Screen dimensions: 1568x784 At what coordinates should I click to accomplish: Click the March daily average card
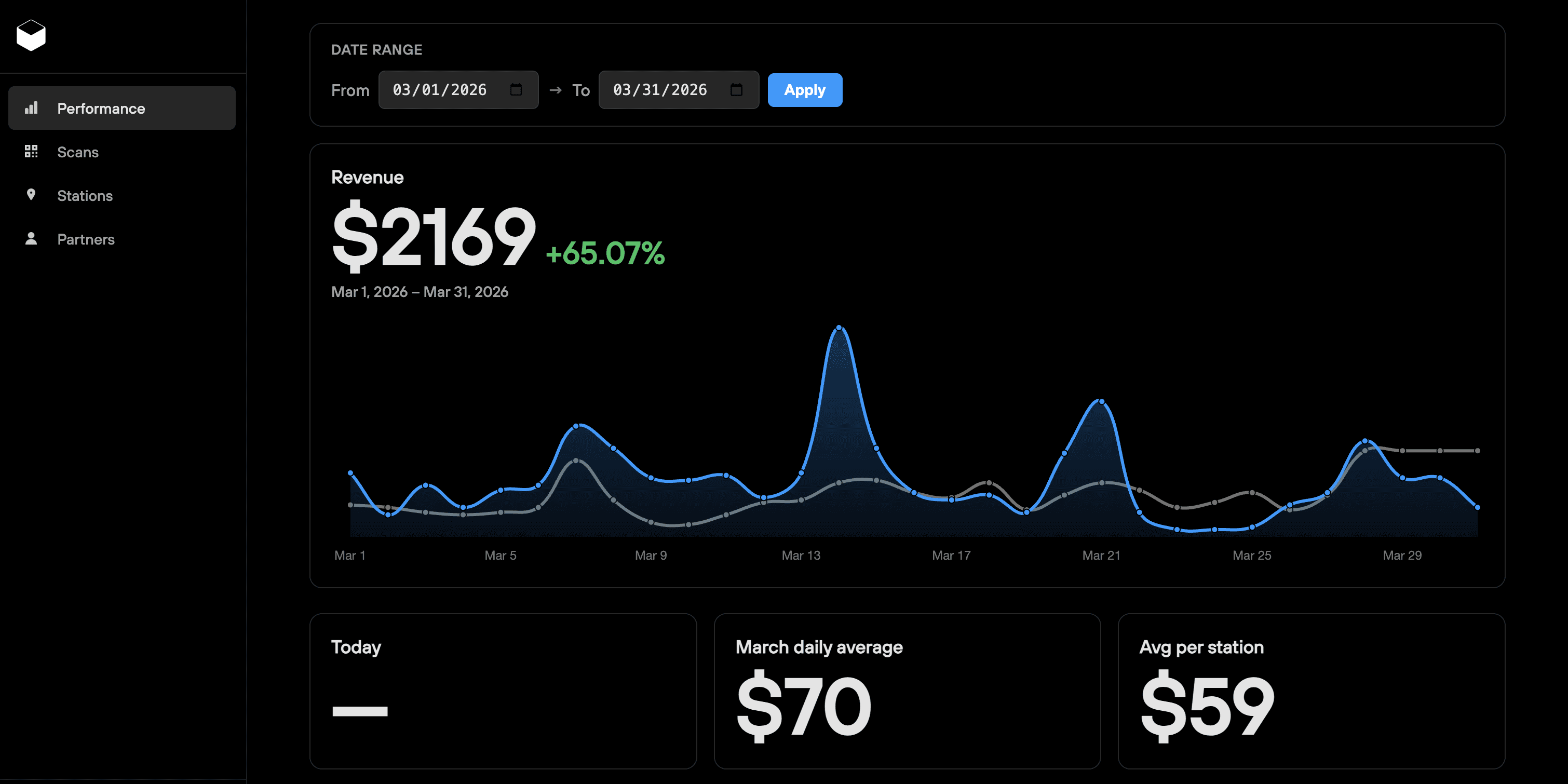[907, 691]
